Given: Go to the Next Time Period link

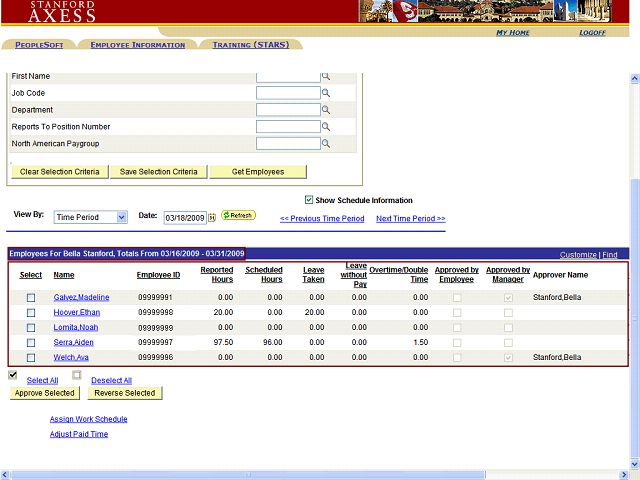Looking at the screenshot, I should pos(410,219).
